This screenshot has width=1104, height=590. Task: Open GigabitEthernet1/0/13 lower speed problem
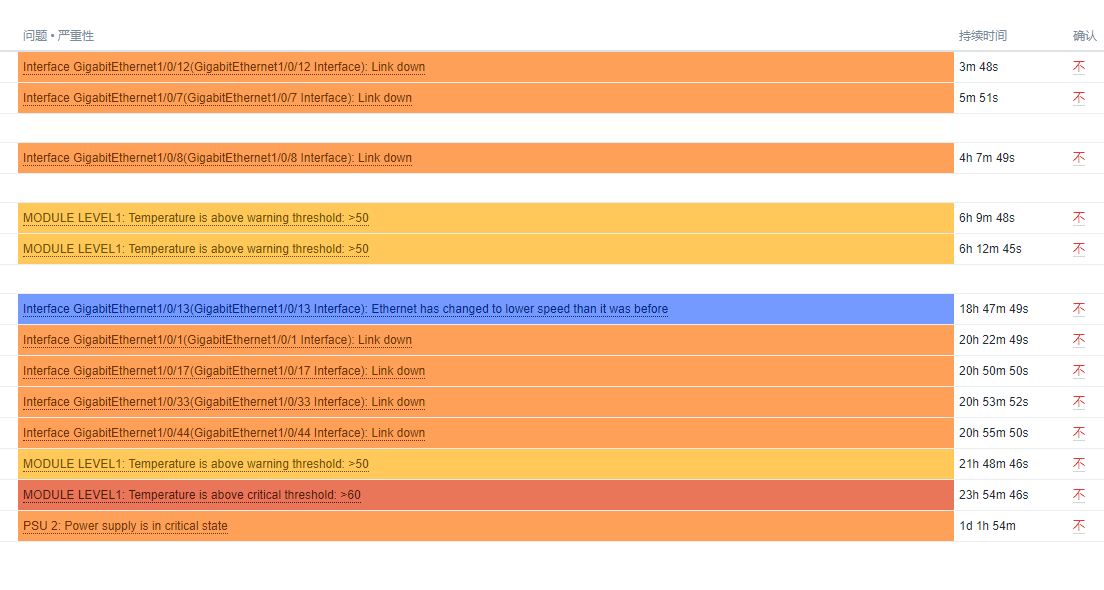click(x=345, y=309)
